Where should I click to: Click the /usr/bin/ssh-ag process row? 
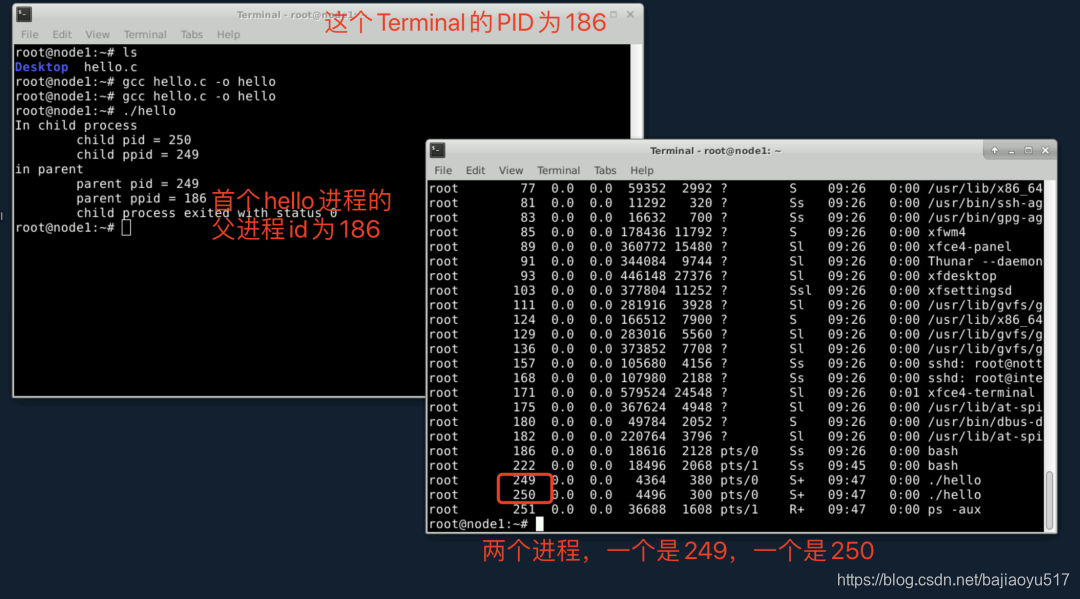coord(736,202)
